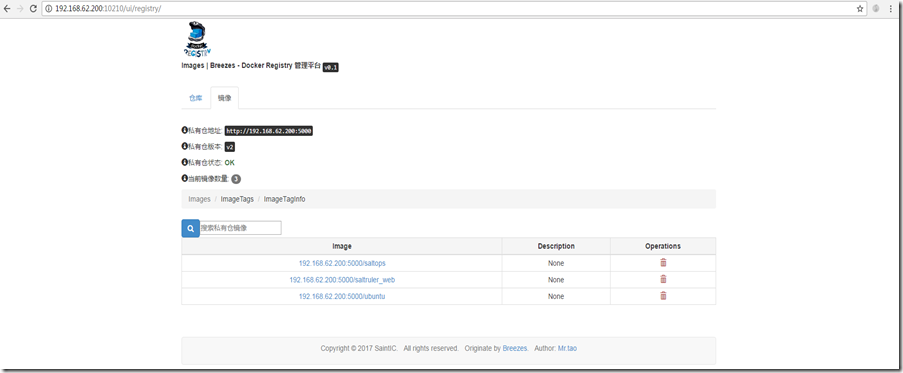The image size is (903, 373).
Task: Open the Mr.tao author link
Action: 567,348
